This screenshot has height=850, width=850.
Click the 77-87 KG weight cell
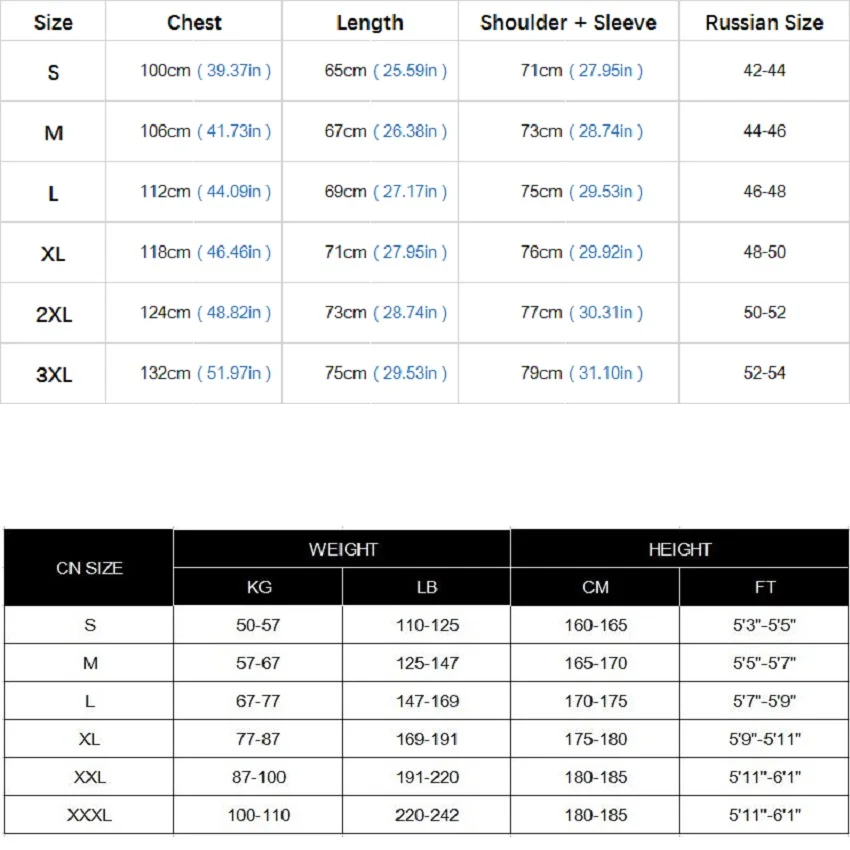click(259, 739)
